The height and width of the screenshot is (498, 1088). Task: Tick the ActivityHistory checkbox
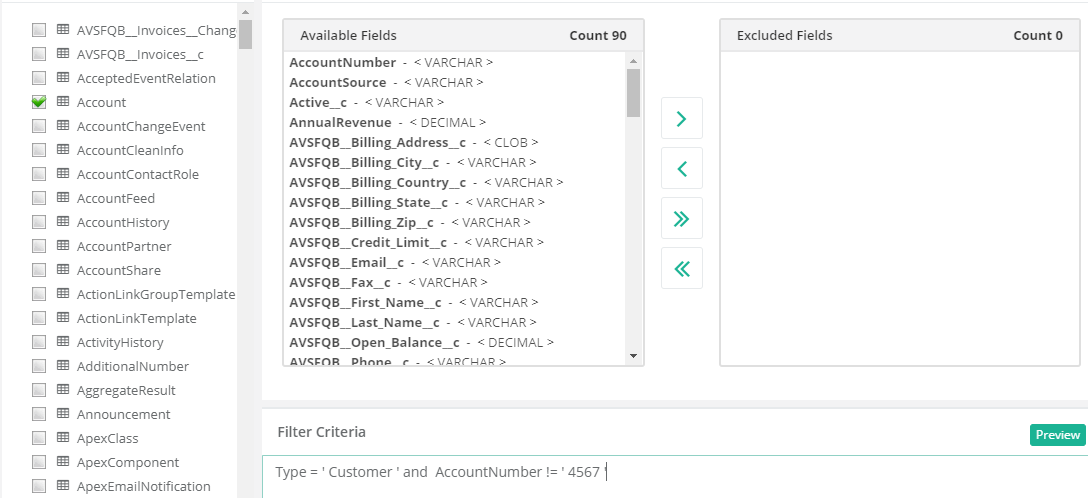pos(39,342)
